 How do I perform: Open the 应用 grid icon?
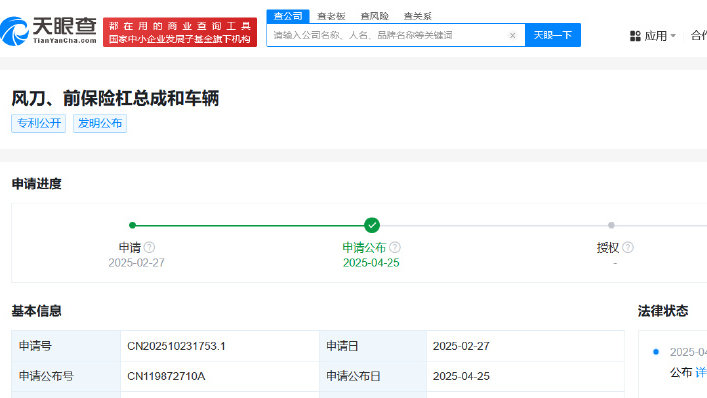635,36
